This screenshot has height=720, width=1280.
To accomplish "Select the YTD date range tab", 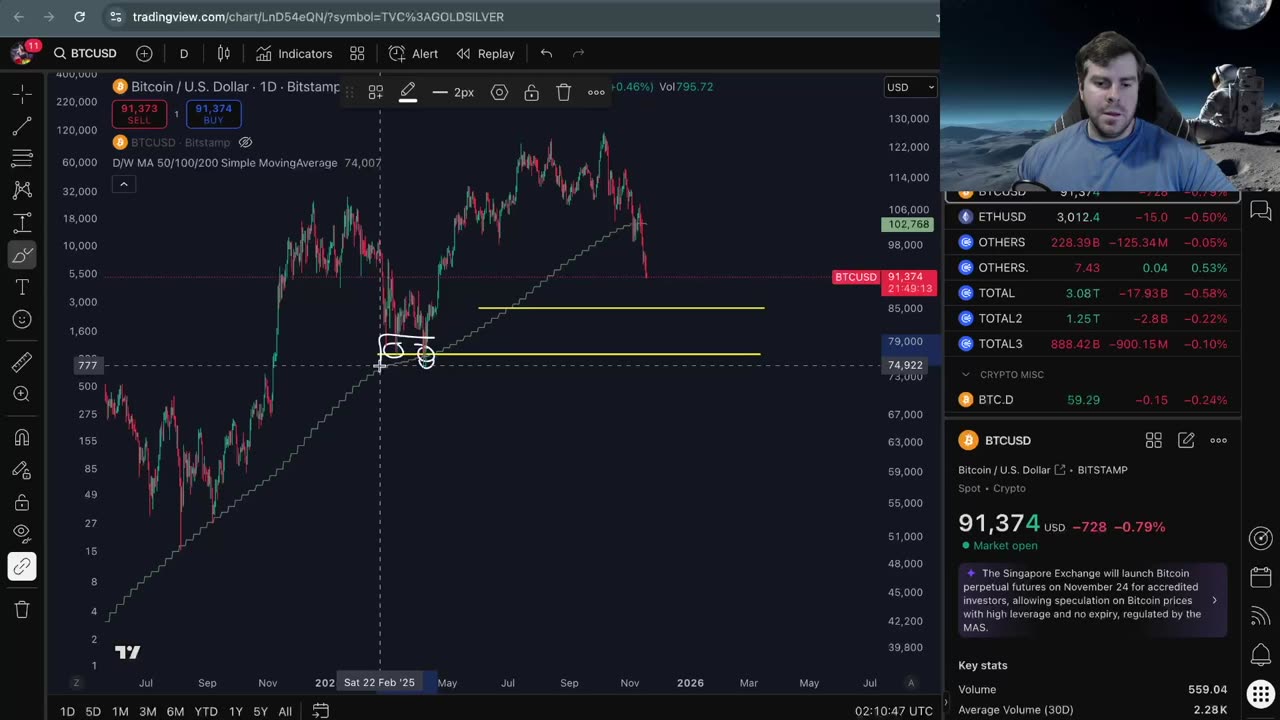I will 206,711.
